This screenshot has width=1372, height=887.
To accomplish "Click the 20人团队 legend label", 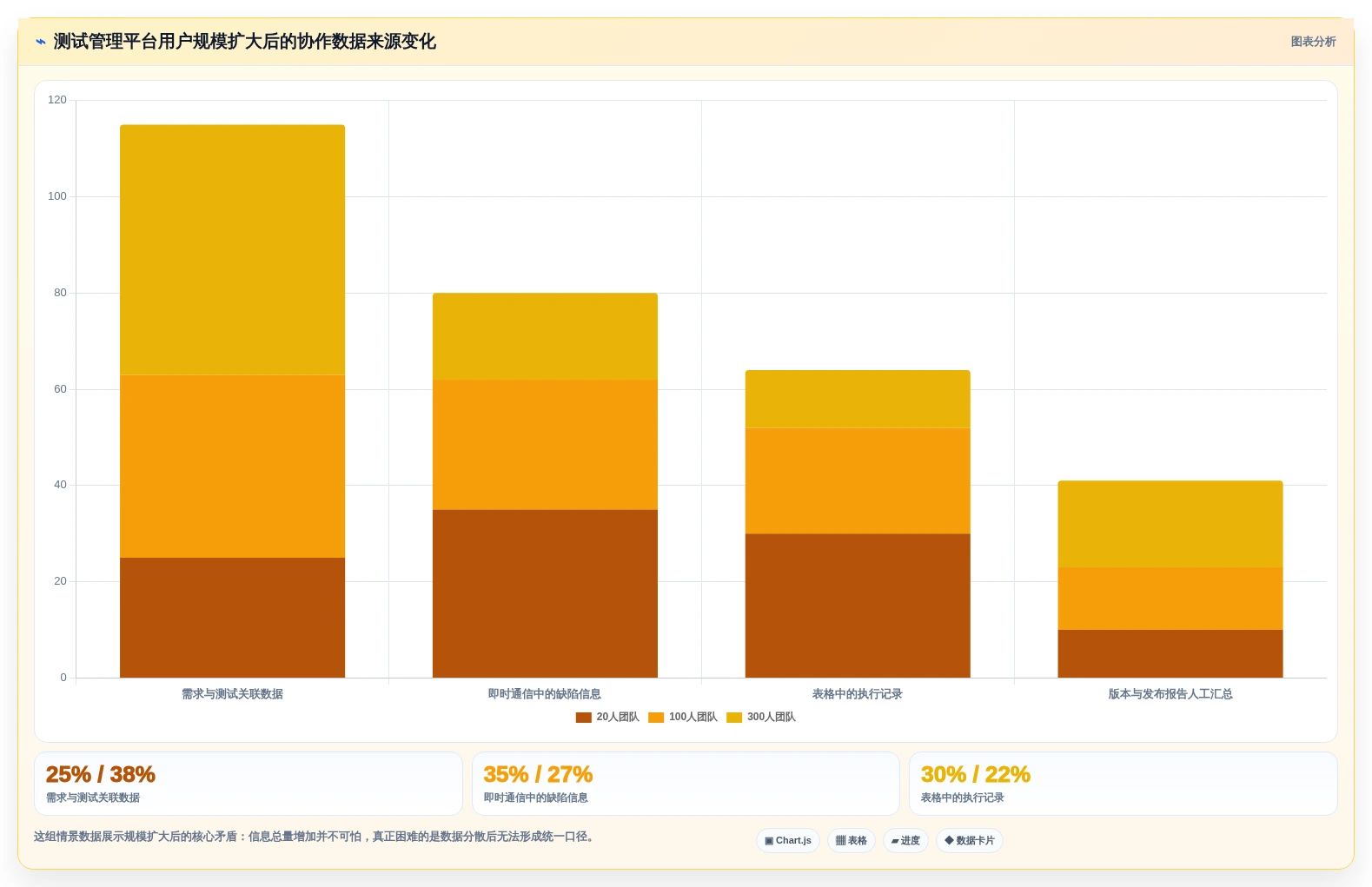I will point(618,718).
